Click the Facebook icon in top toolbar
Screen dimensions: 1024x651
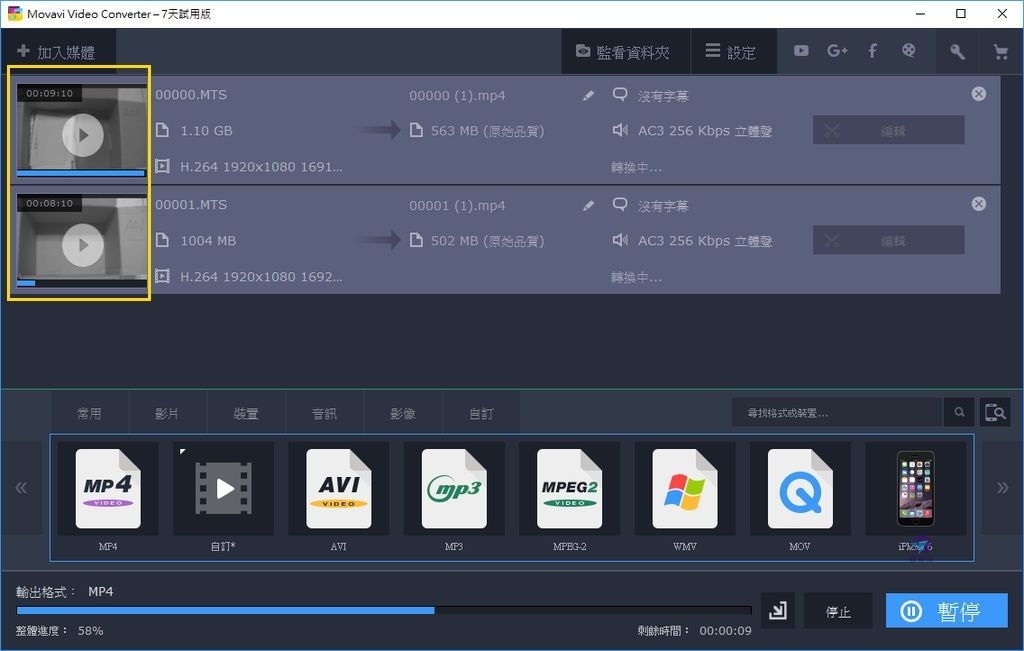click(x=872, y=51)
